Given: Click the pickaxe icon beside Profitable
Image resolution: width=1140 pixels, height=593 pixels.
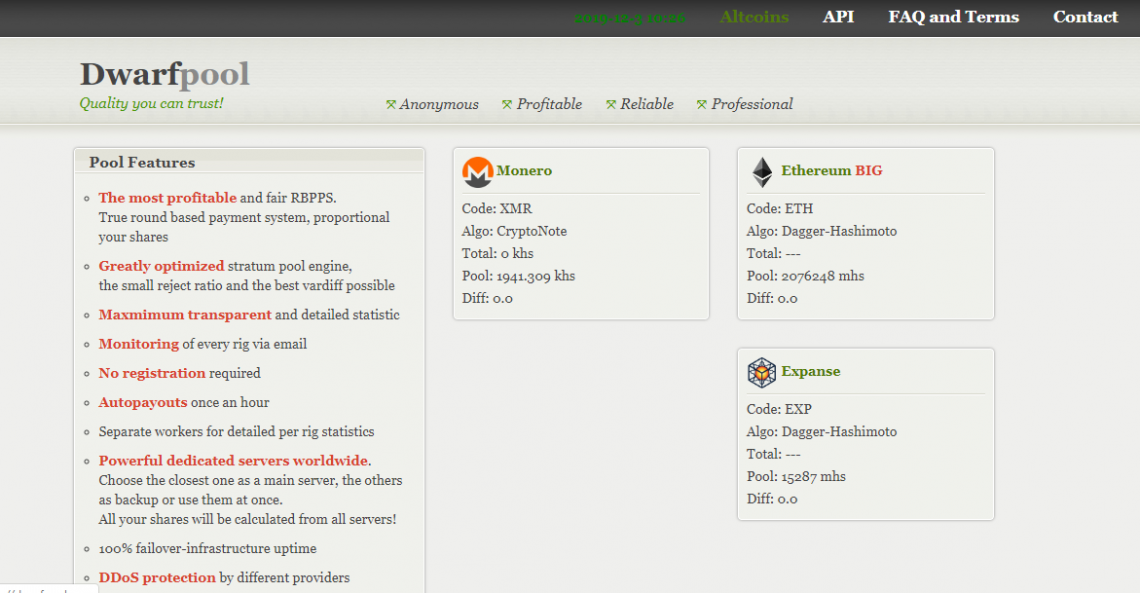Looking at the screenshot, I should [x=507, y=105].
